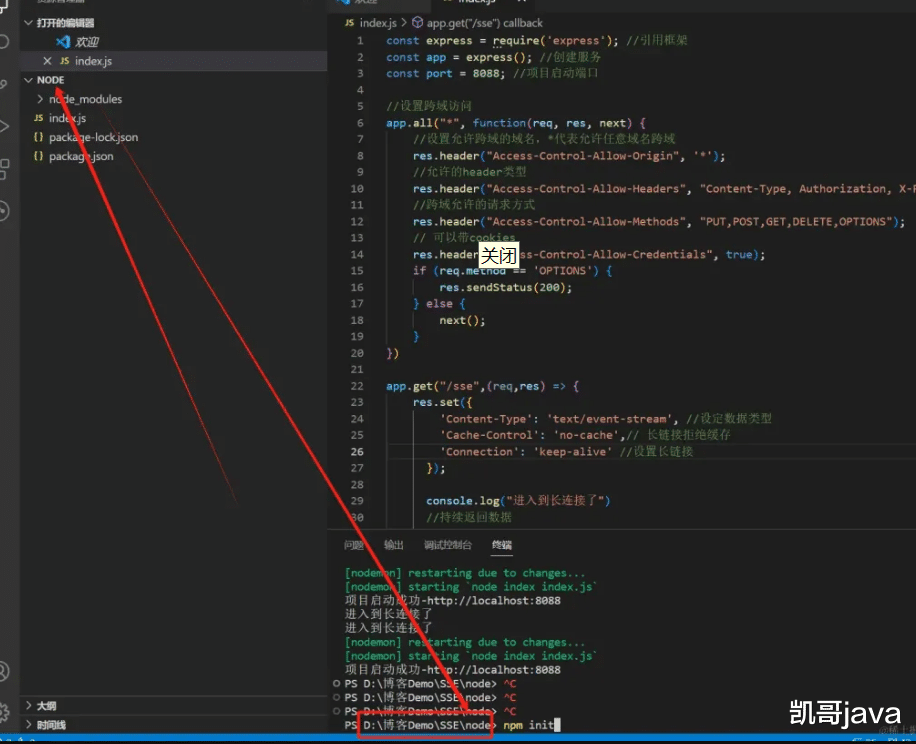Click the JS icon in the breadcrumb bar
This screenshot has width=916, height=744.
pyautogui.click(x=349, y=23)
